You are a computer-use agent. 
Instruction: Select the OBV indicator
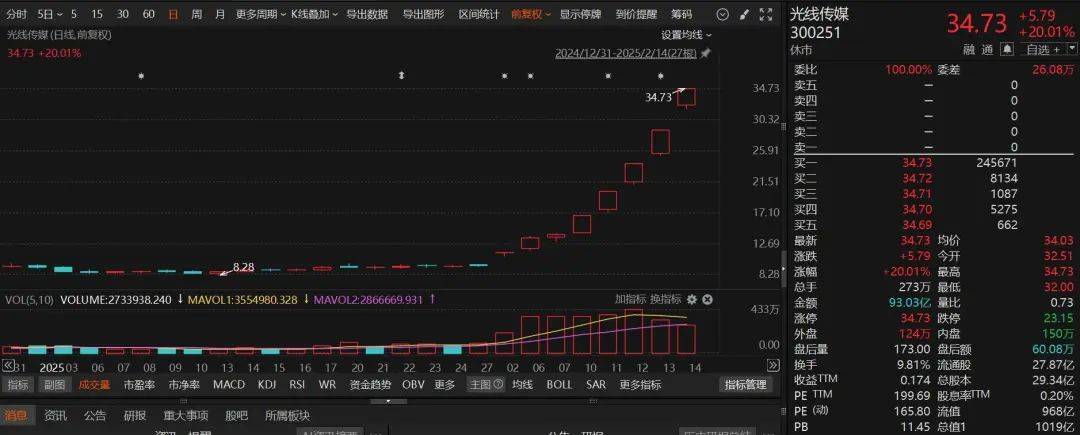(x=413, y=385)
